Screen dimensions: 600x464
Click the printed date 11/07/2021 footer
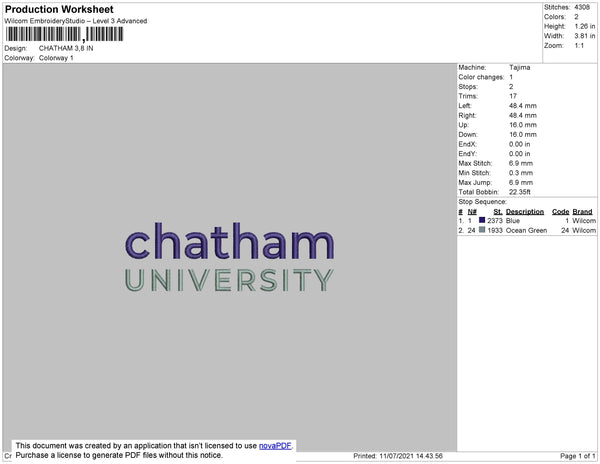coord(398,456)
